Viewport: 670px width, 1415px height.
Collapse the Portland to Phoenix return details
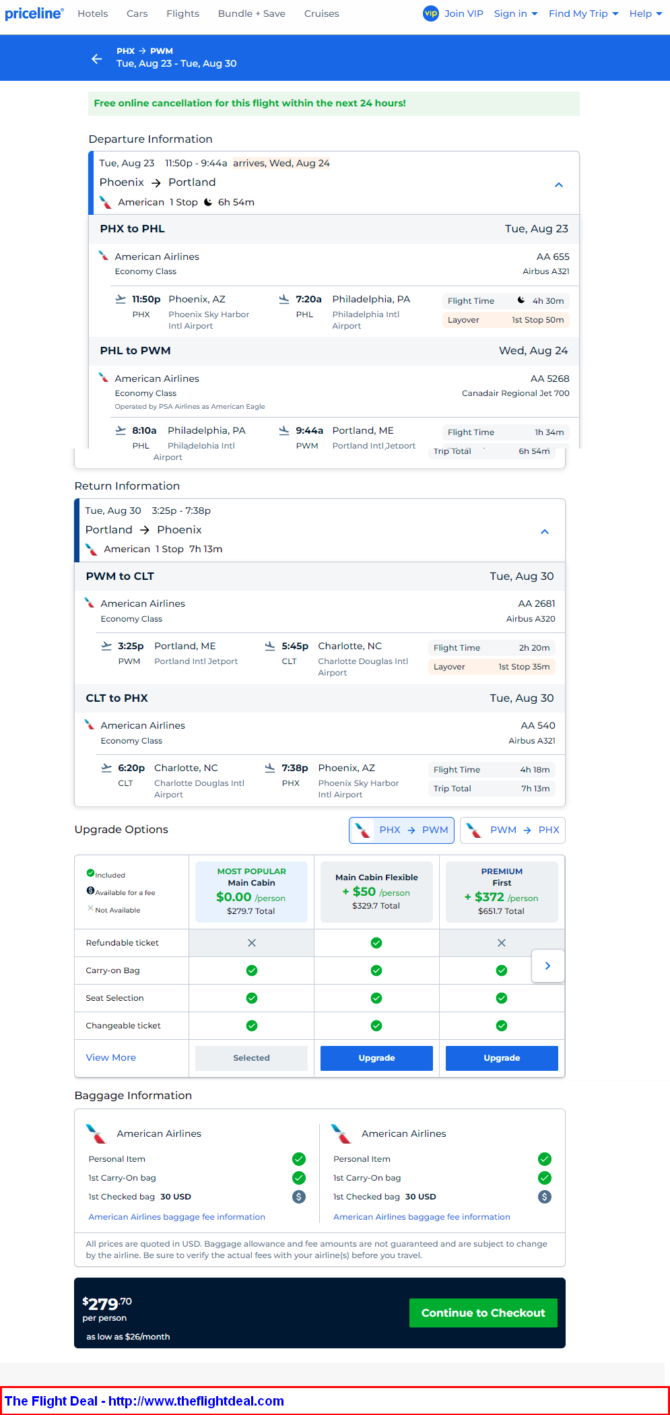[545, 532]
